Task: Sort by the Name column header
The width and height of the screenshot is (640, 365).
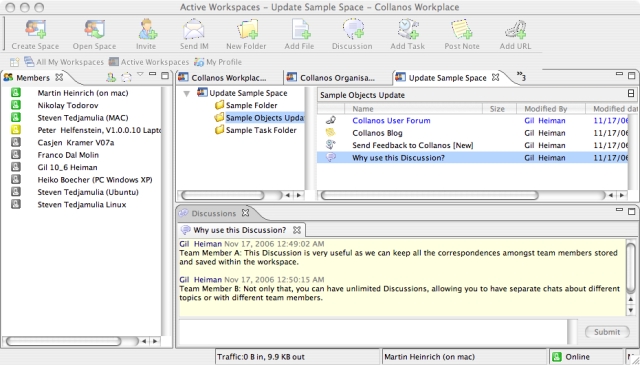Action: click(413, 109)
